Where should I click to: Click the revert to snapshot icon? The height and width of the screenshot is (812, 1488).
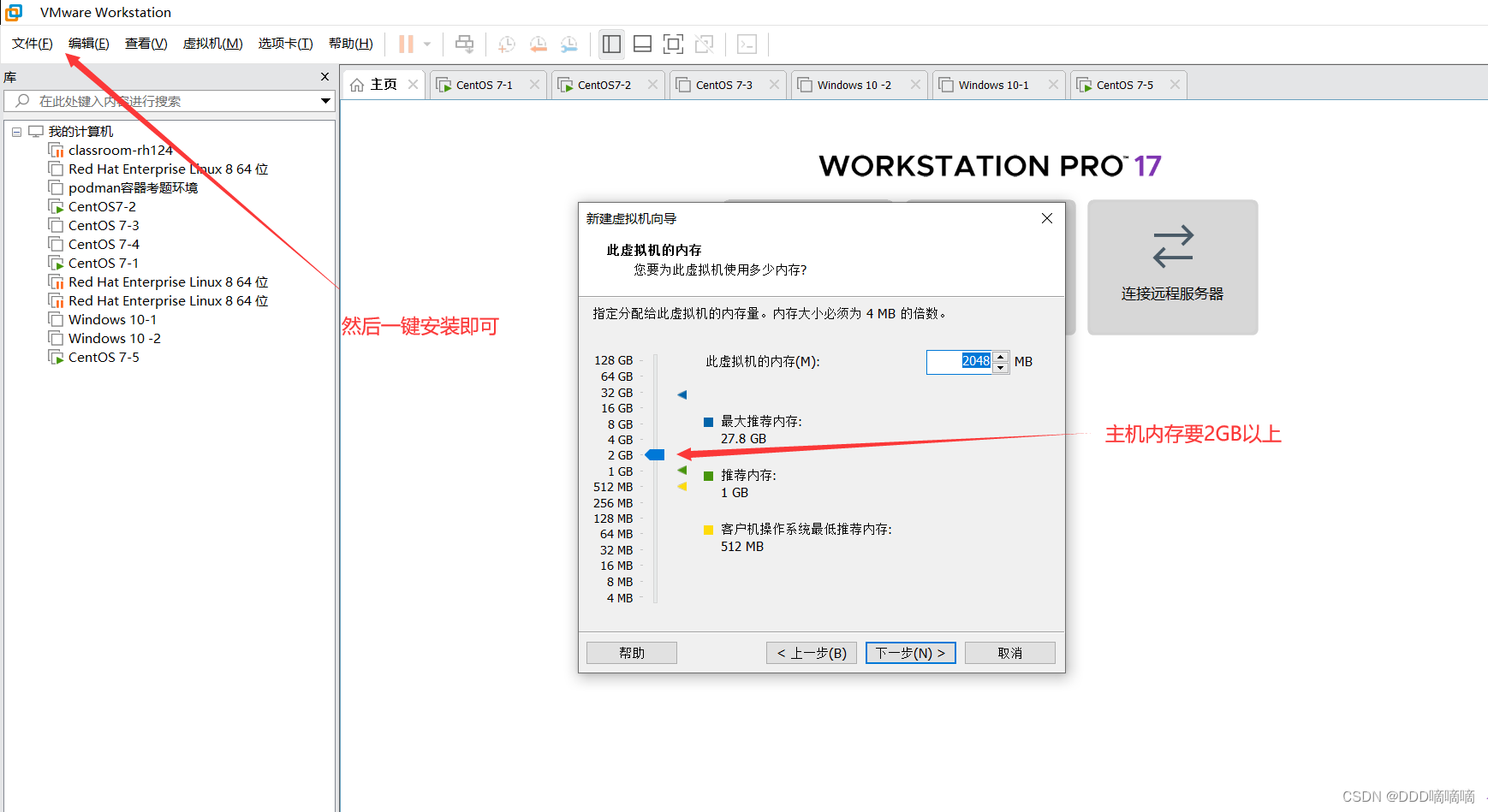pos(538,44)
